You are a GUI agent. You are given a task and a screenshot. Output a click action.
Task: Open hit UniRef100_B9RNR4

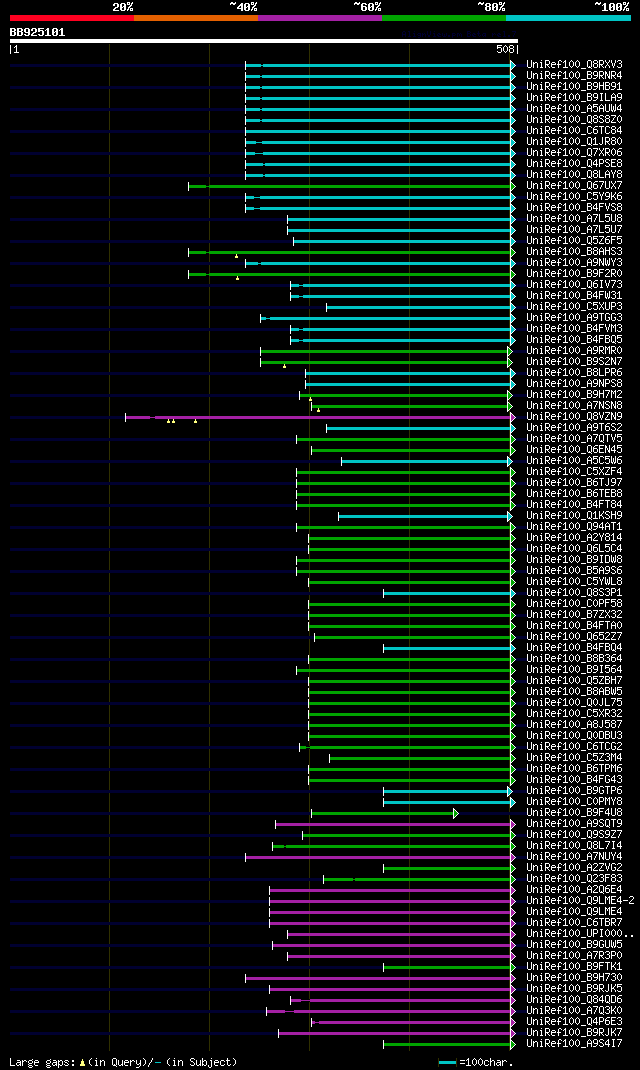[574, 76]
